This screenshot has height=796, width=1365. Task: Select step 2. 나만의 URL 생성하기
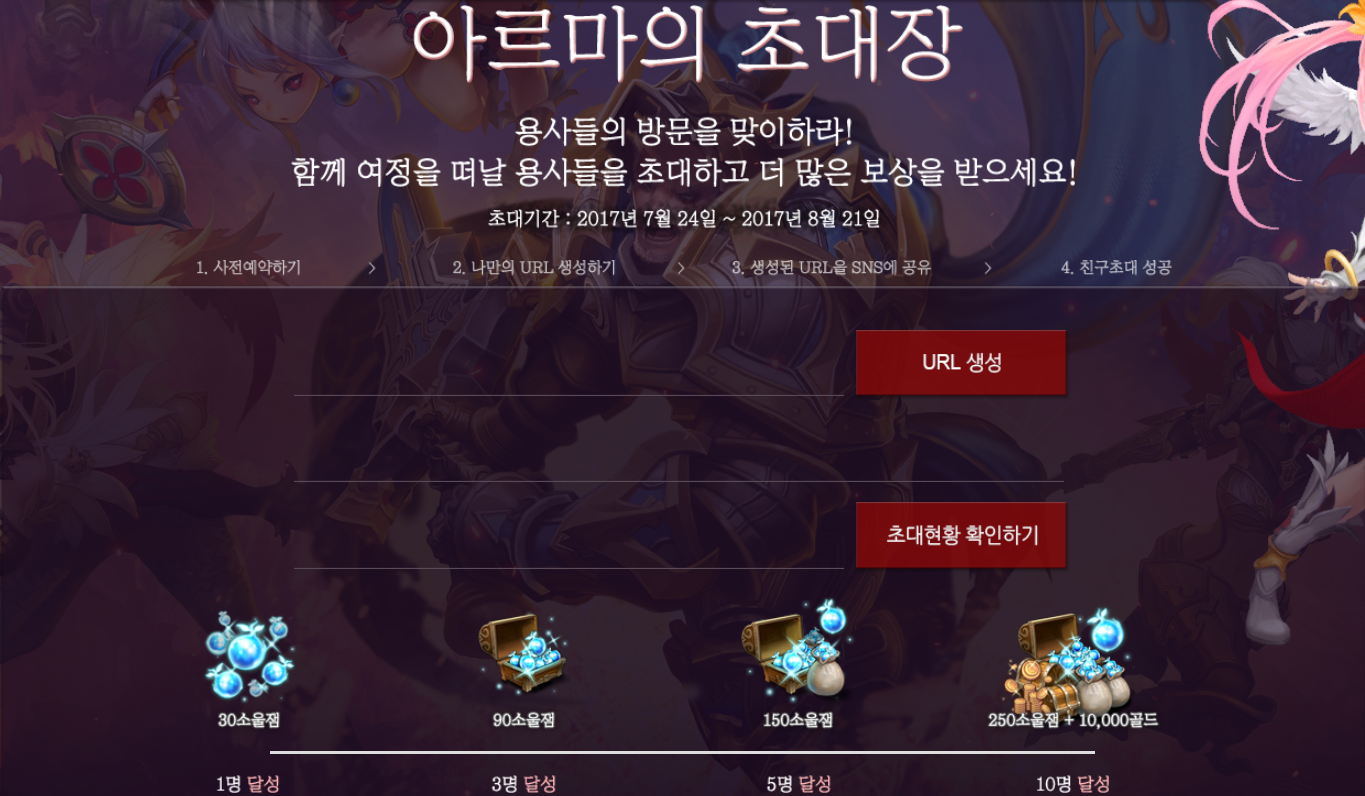pos(534,268)
